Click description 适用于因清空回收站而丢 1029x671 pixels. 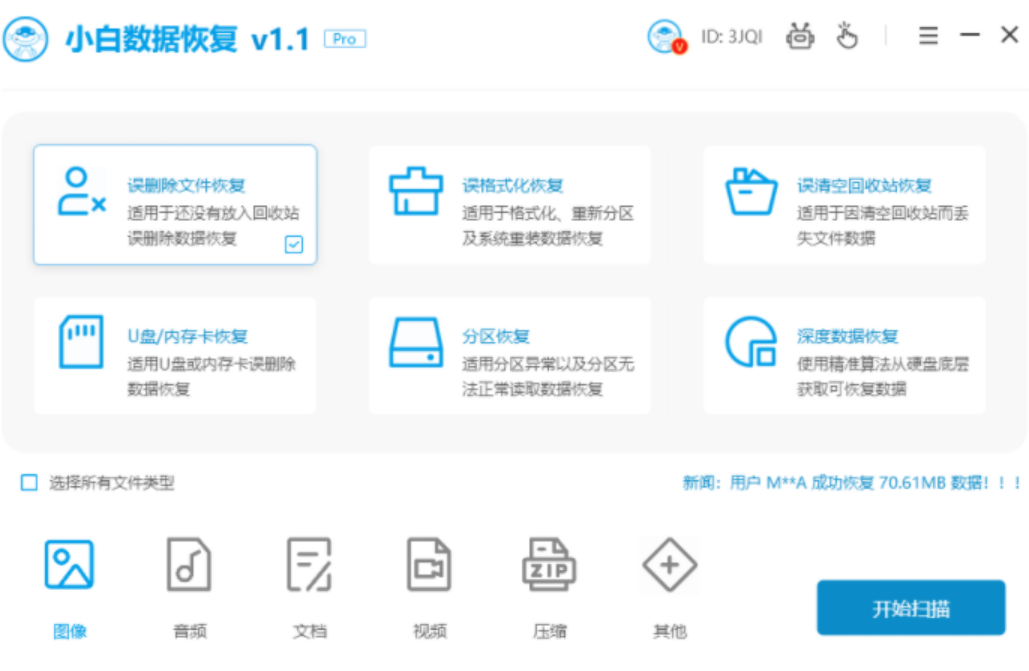pos(883,213)
